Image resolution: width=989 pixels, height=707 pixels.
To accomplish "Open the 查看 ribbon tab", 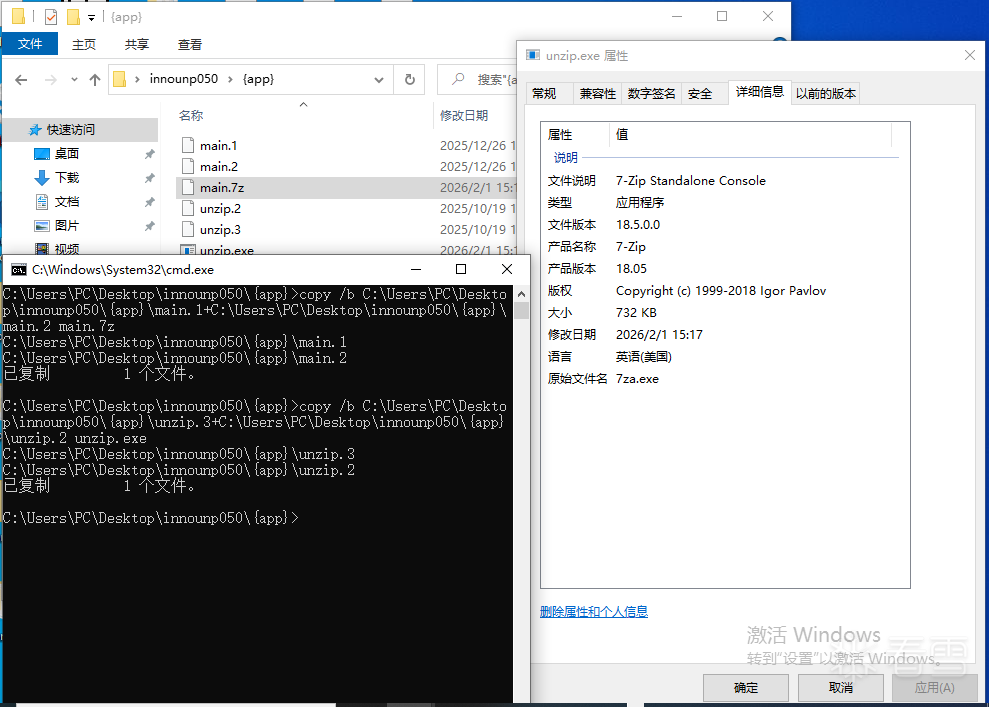I will (190, 45).
